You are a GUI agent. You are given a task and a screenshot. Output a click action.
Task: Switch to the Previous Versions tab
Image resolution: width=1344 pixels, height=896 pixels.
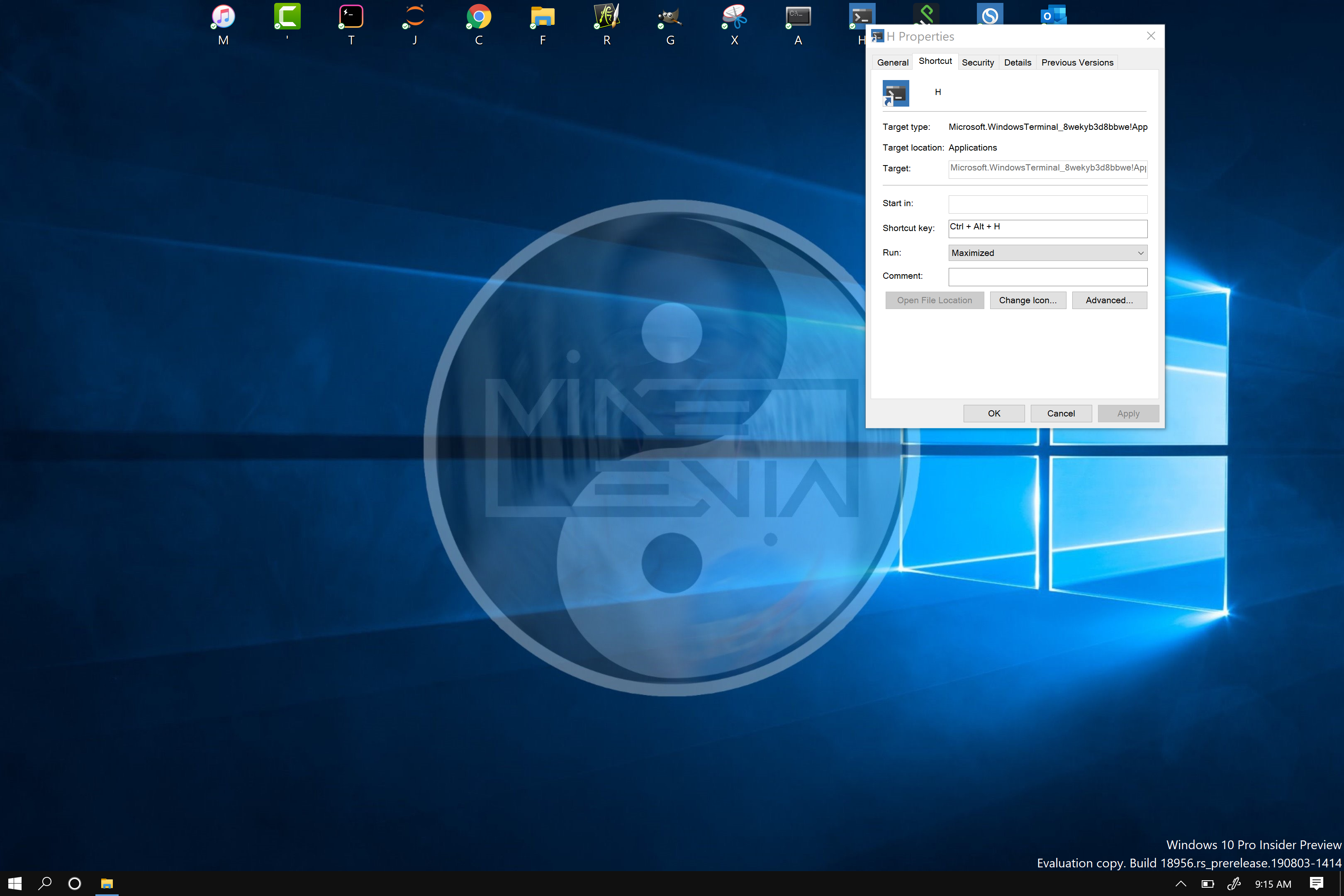pyautogui.click(x=1076, y=62)
